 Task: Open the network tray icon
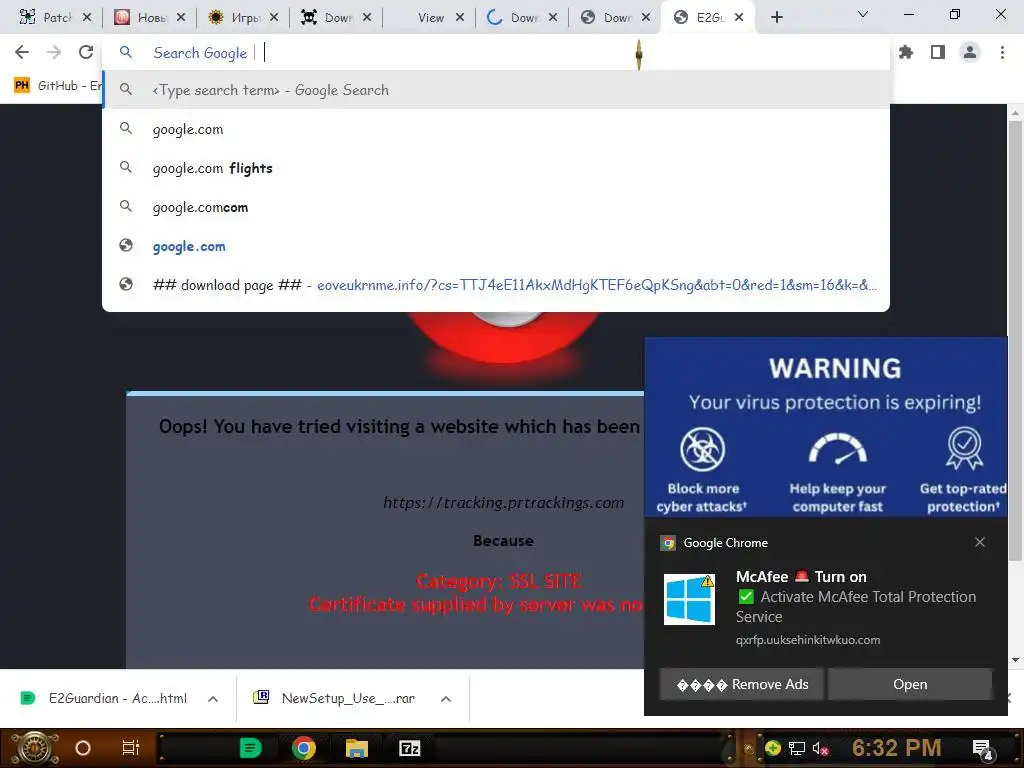point(797,748)
